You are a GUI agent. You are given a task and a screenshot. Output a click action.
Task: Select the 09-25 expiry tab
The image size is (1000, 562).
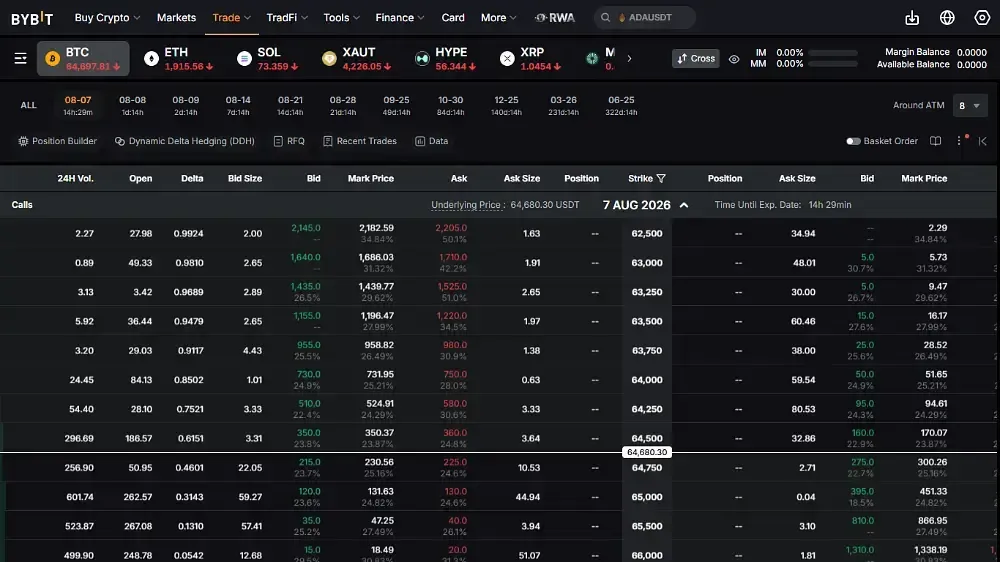click(396, 105)
